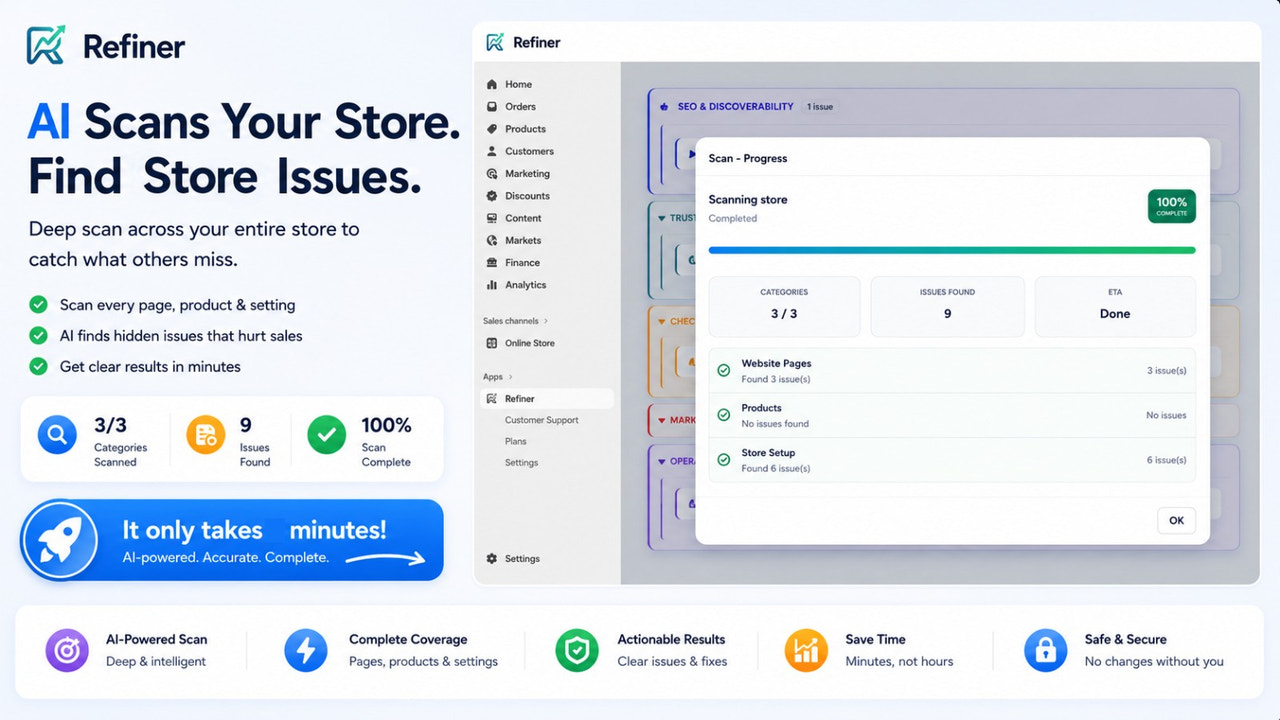The image size is (1280, 720).
Task: Click the Issues Found 9 card
Action: [x=947, y=306]
